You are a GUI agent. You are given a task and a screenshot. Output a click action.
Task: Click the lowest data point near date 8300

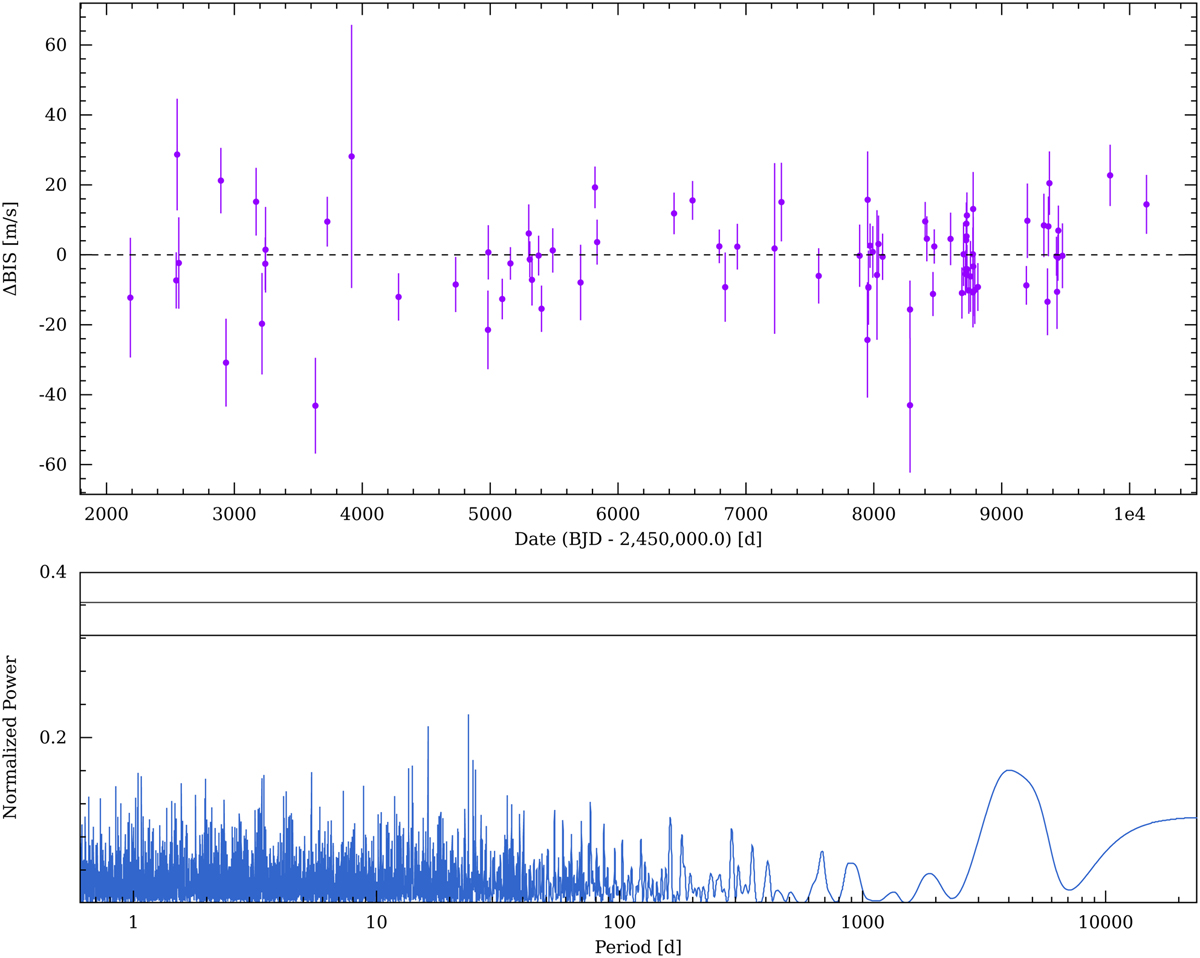click(x=910, y=405)
